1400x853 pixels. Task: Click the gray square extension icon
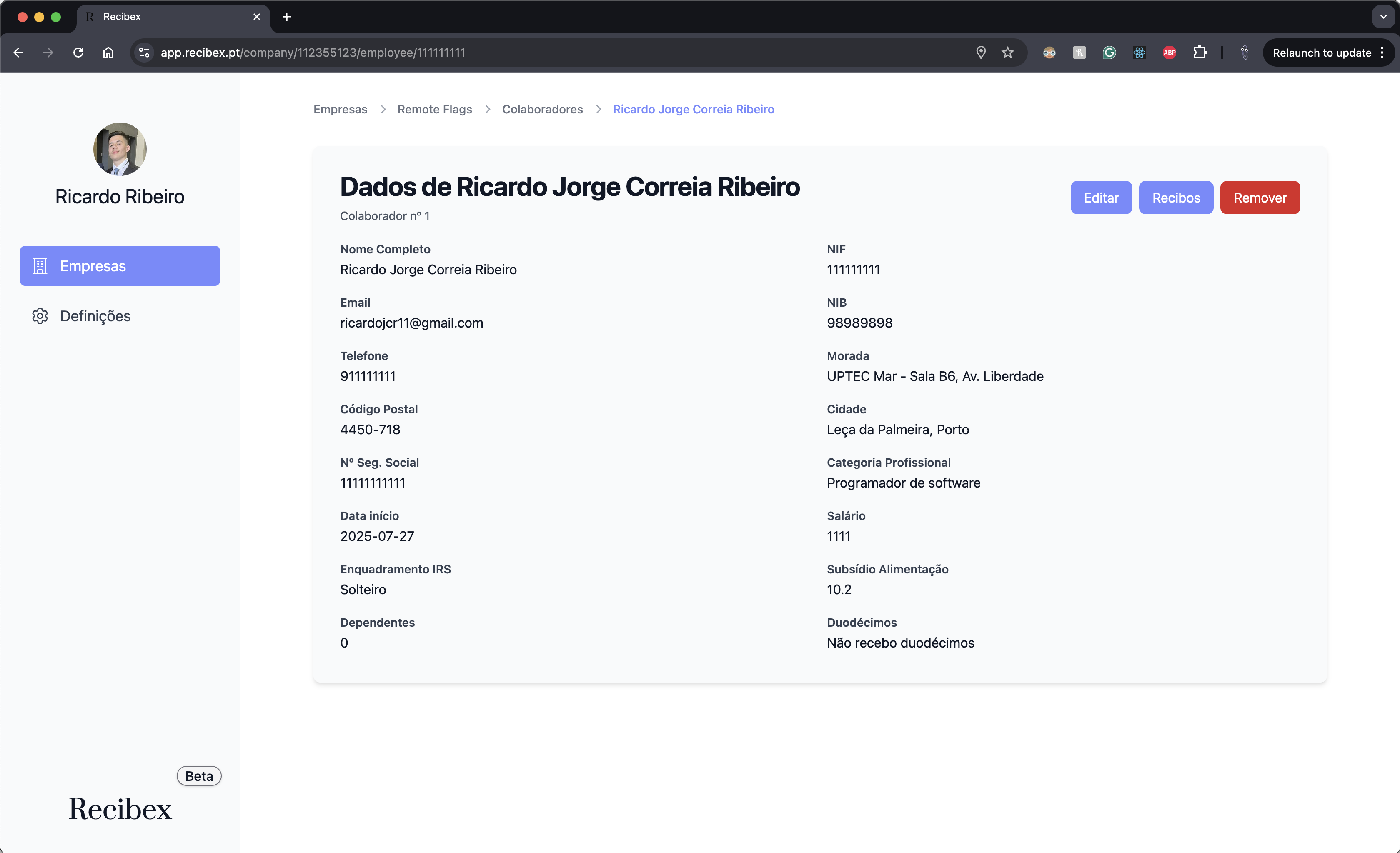[x=1079, y=53]
